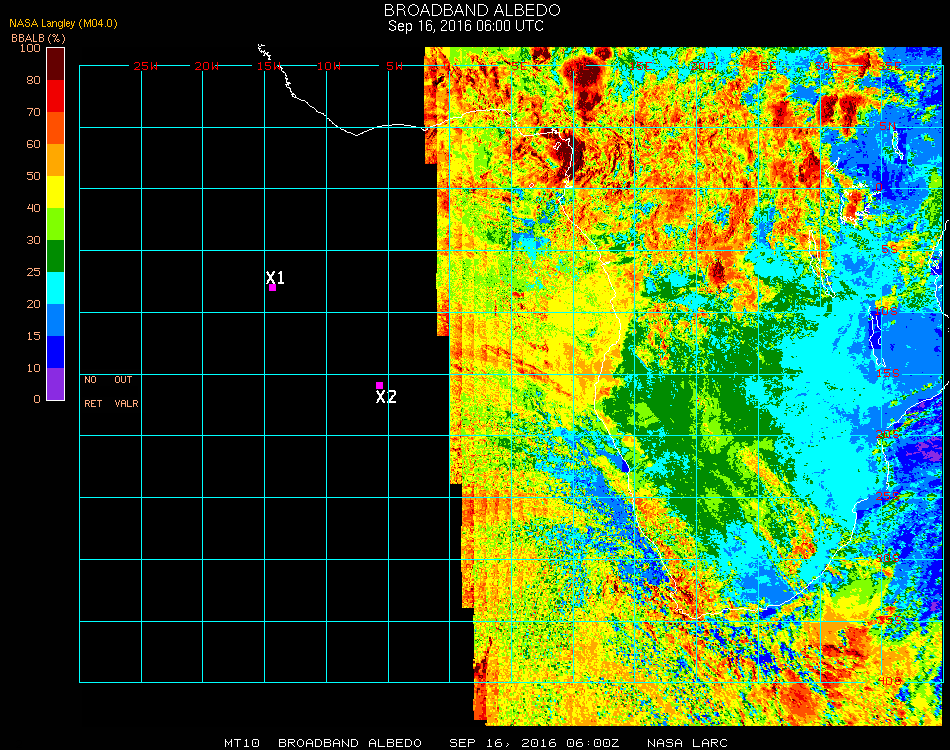The height and width of the screenshot is (750, 950).
Task: Select the purple 0–10% legend swatch
Action: (56, 383)
